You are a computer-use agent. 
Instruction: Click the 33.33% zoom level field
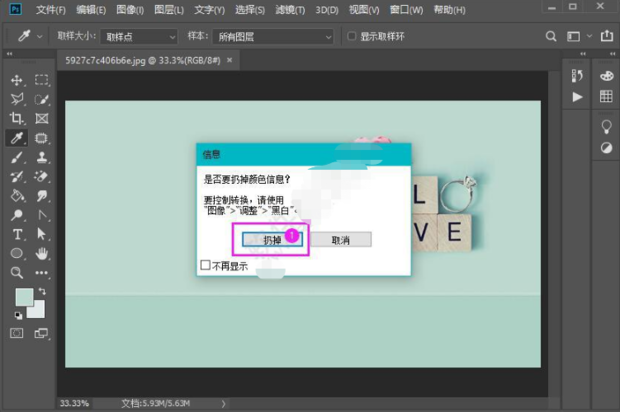74,404
